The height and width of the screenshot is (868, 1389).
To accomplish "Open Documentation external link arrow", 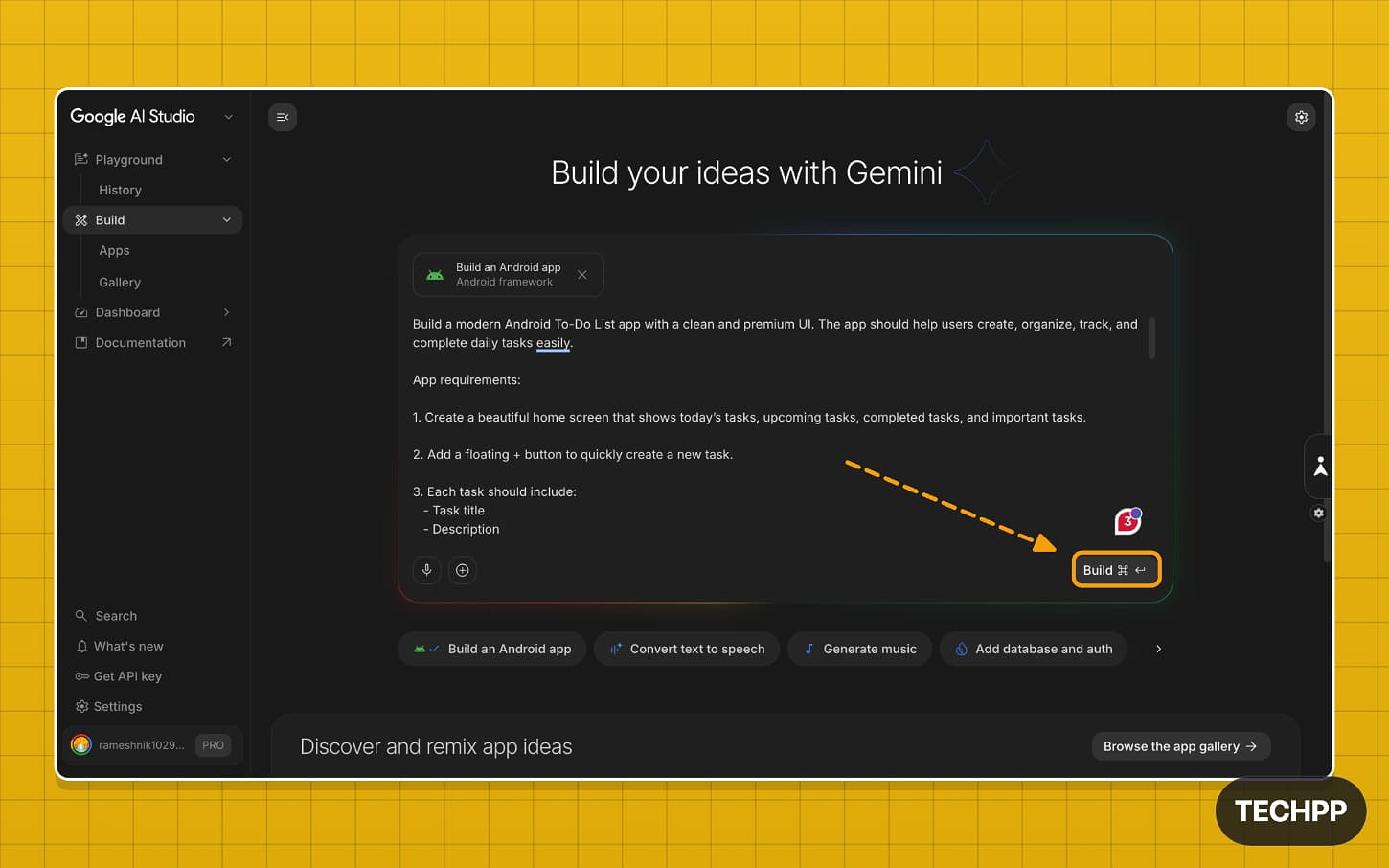I will (227, 342).
